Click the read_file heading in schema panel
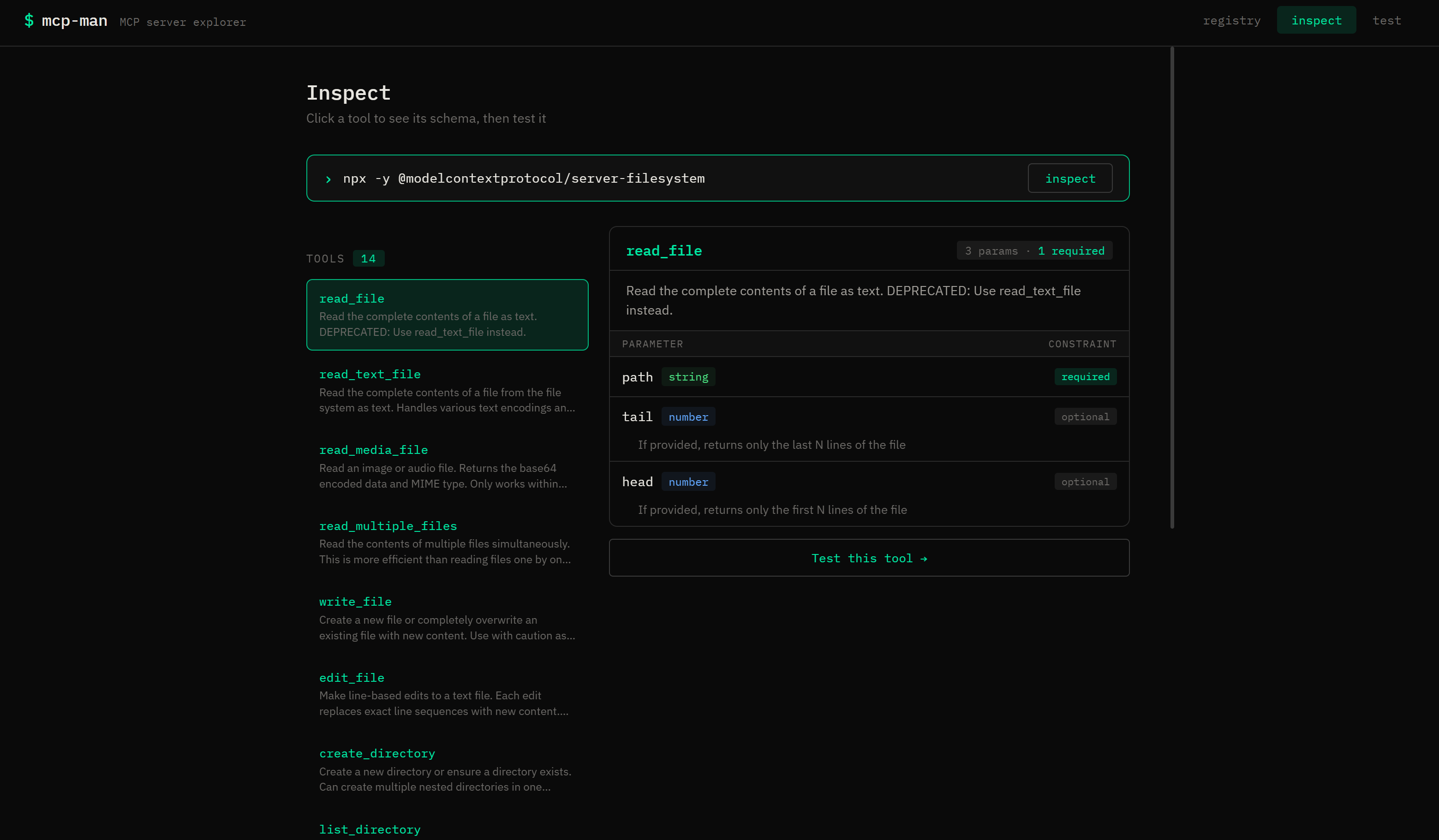The image size is (1439, 840). [x=663, y=250]
